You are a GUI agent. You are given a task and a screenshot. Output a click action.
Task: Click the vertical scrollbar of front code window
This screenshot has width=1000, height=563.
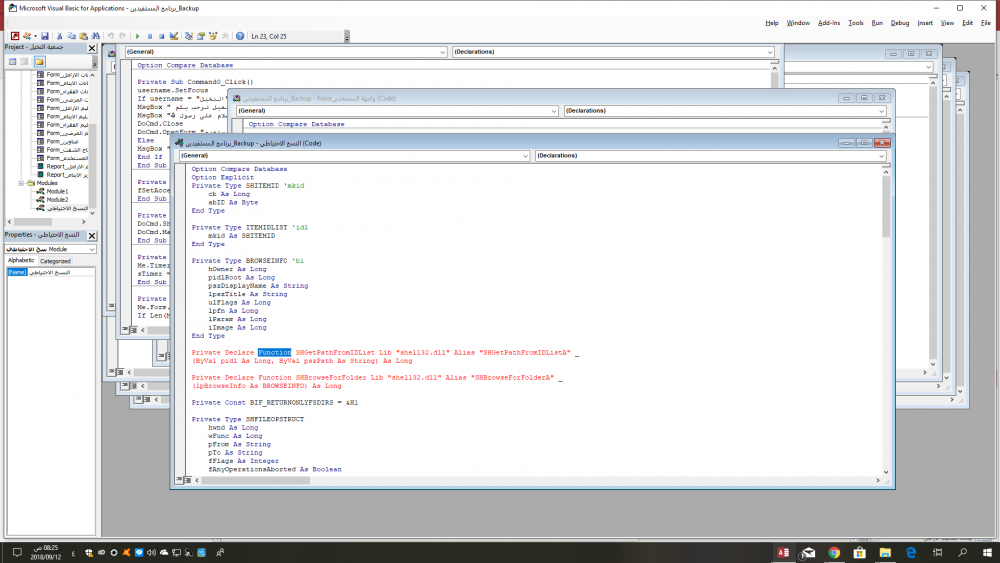click(886, 322)
